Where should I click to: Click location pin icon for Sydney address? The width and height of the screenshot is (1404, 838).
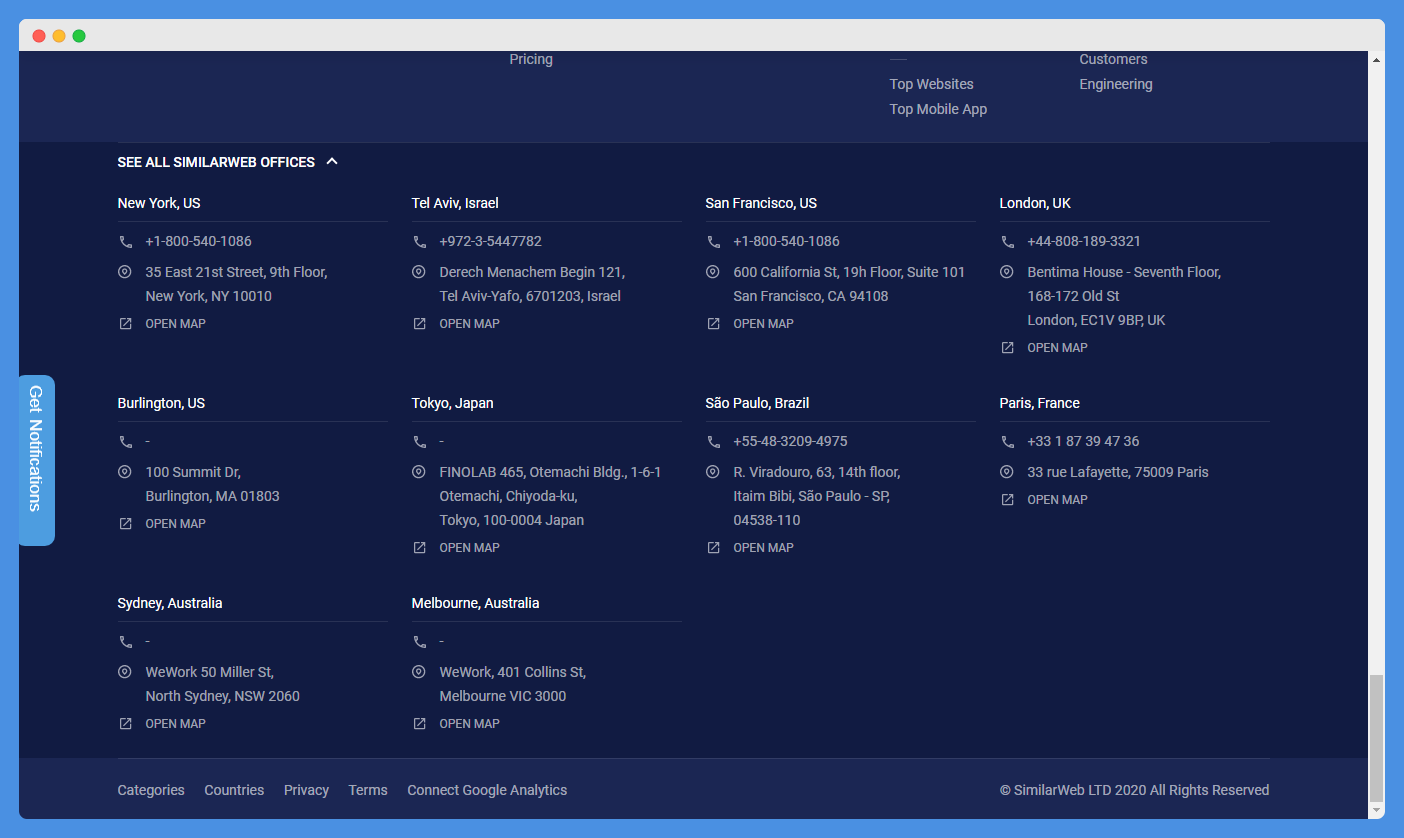tap(125, 672)
